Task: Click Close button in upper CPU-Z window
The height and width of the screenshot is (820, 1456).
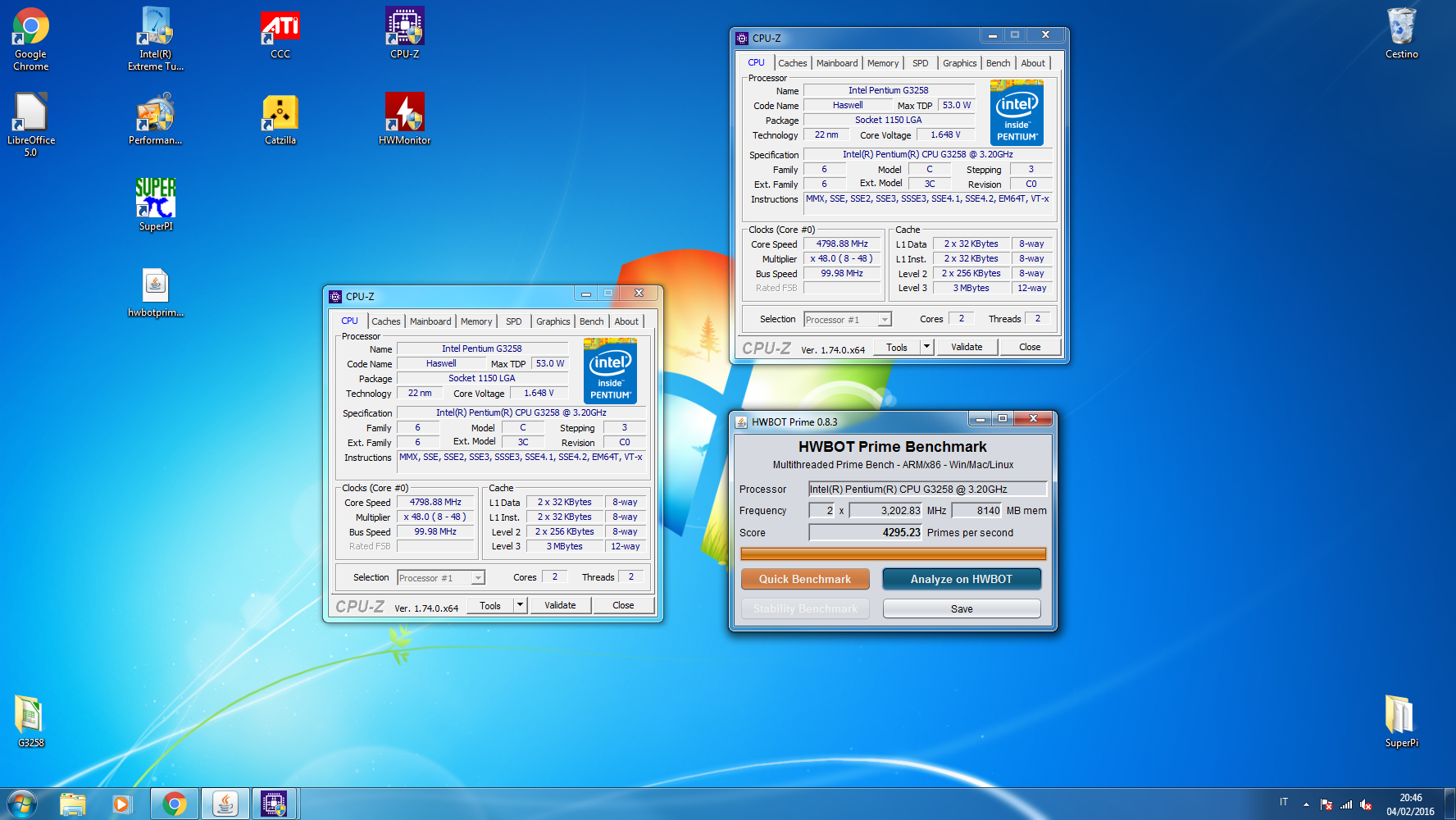Action: point(1030,347)
